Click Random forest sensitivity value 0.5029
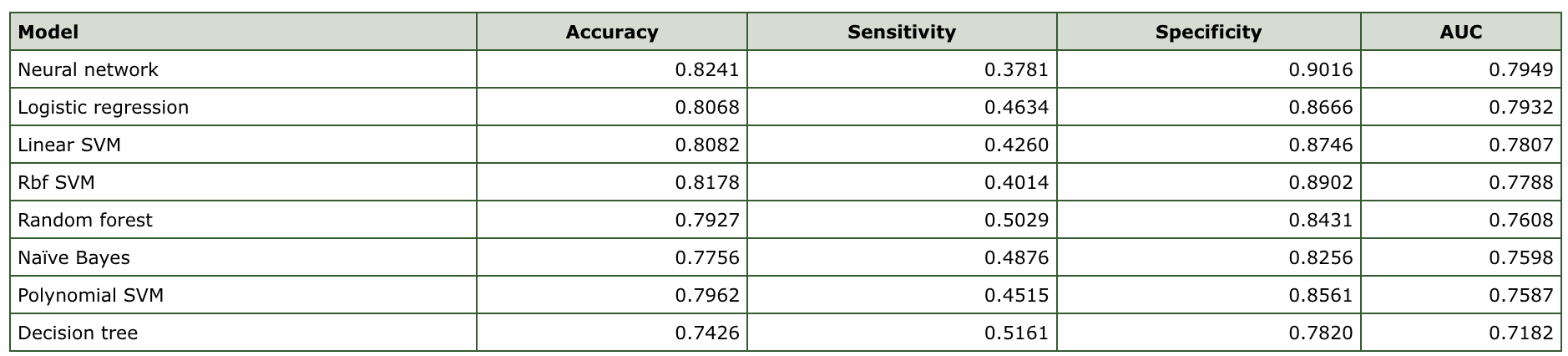Image resolution: width=1568 pixels, height=356 pixels. 1016,220
